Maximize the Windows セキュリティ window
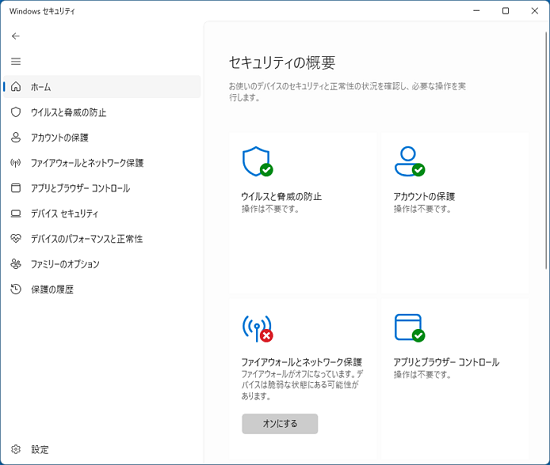 click(505, 11)
